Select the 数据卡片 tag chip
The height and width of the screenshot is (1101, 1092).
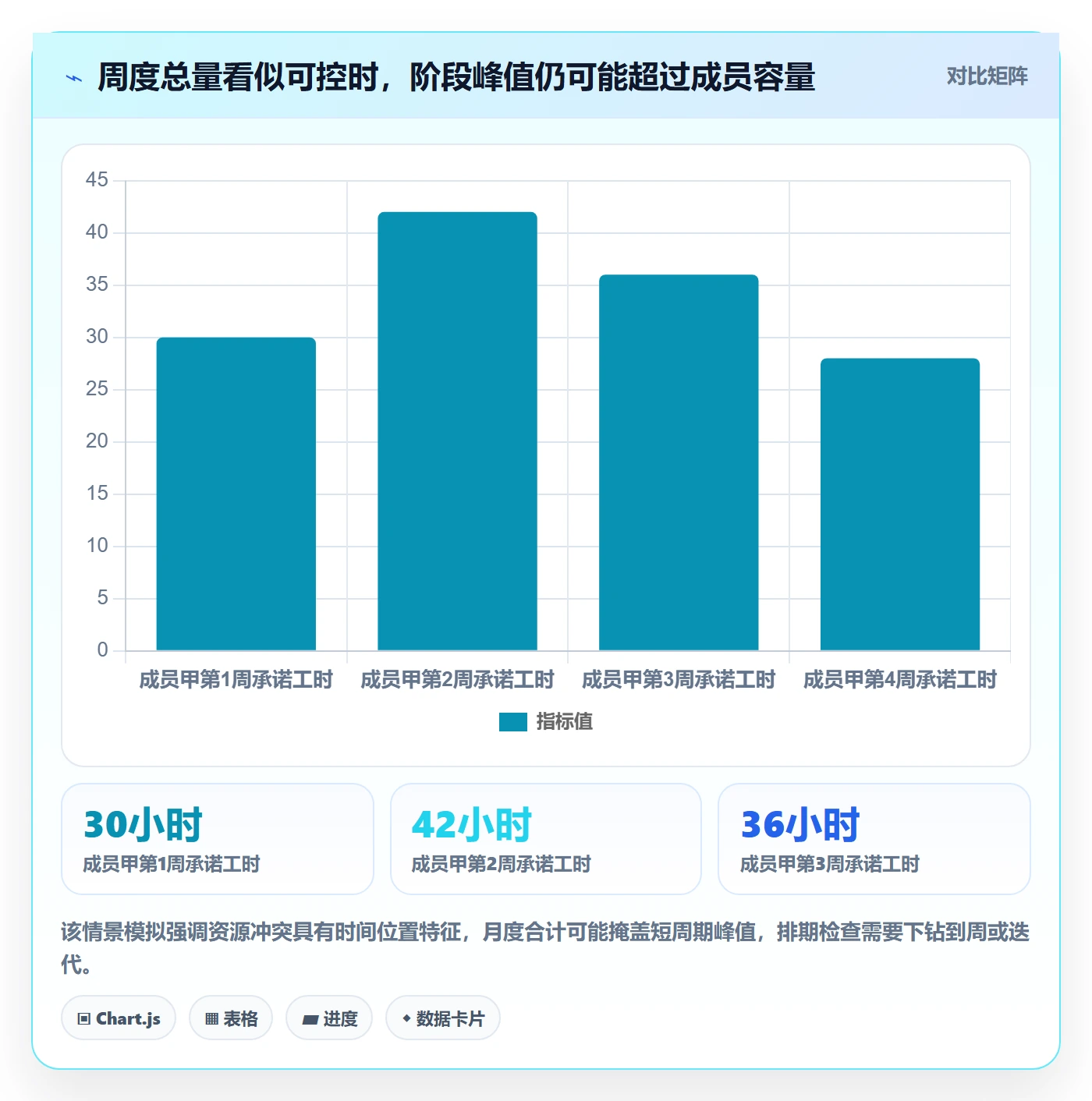click(x=443, y=1018)
